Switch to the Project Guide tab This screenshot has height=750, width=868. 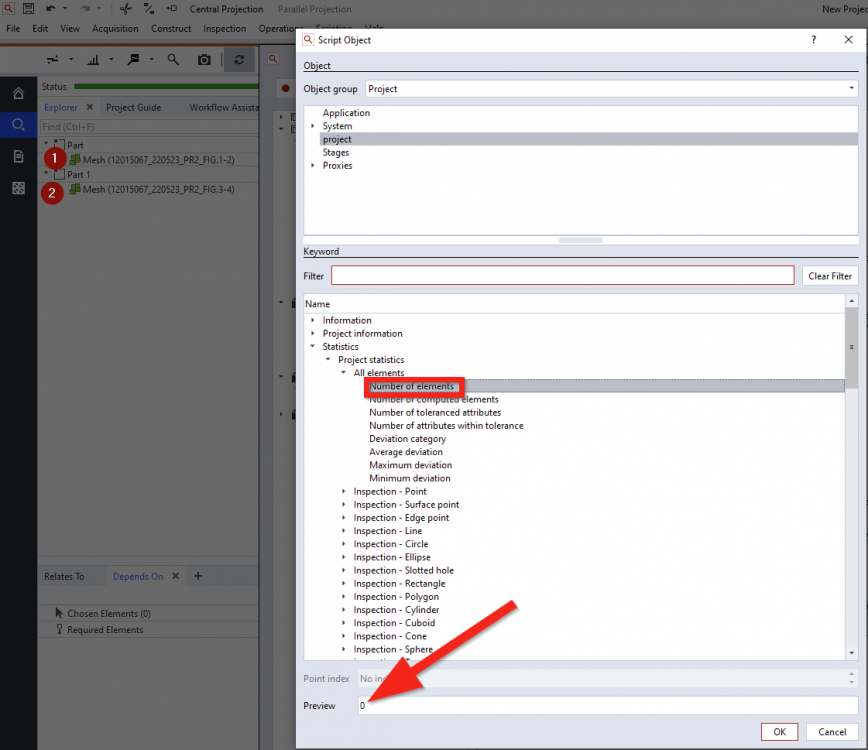133,108
